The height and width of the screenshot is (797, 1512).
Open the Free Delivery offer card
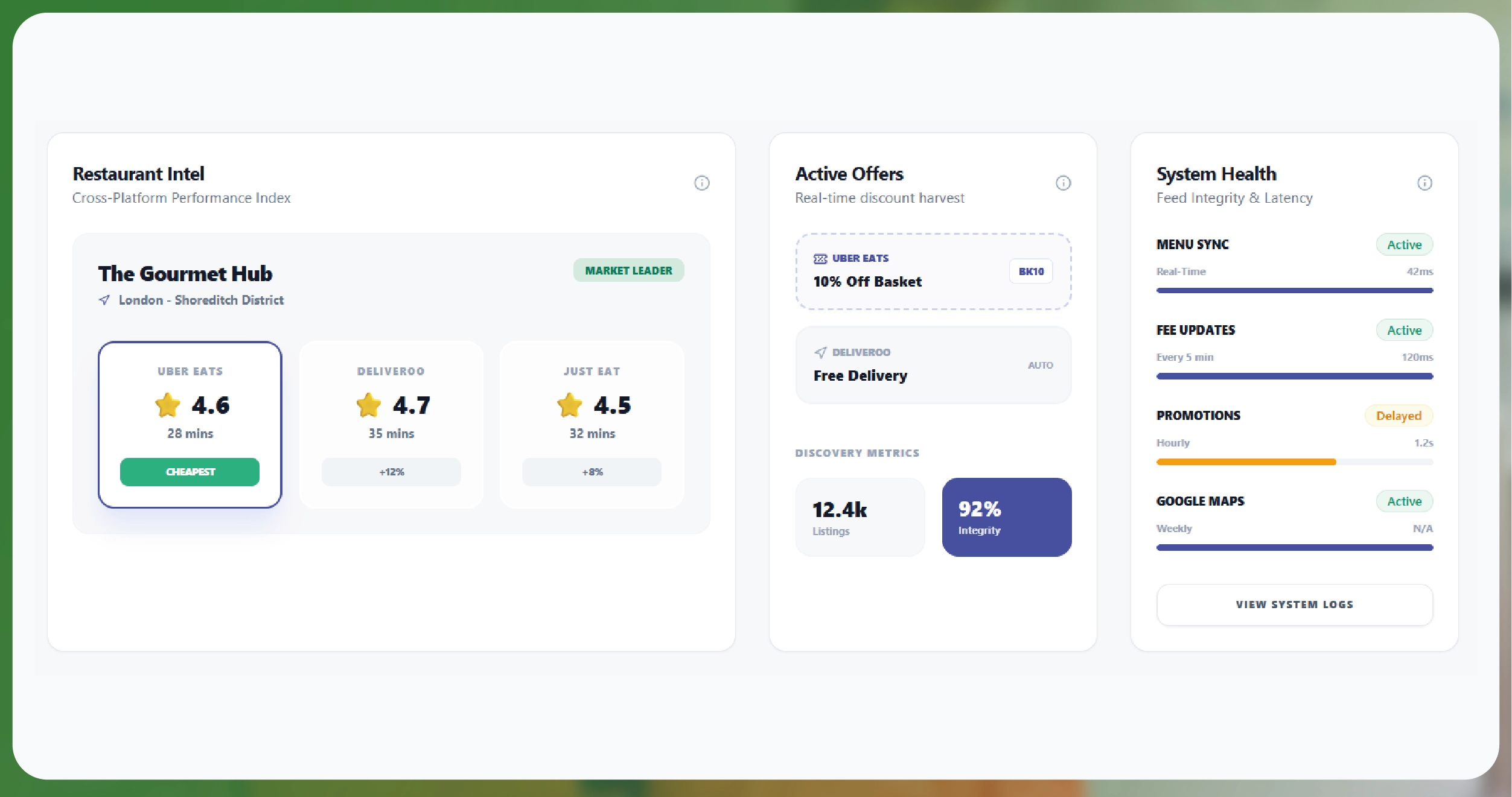[933, 366]
